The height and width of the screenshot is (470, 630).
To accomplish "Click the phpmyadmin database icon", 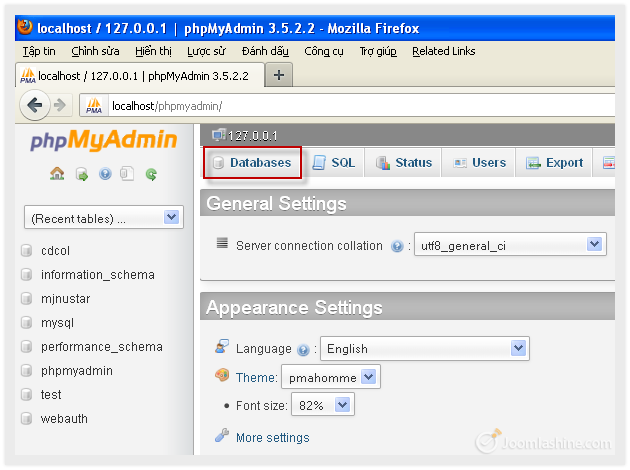I will tap(27, 370).
